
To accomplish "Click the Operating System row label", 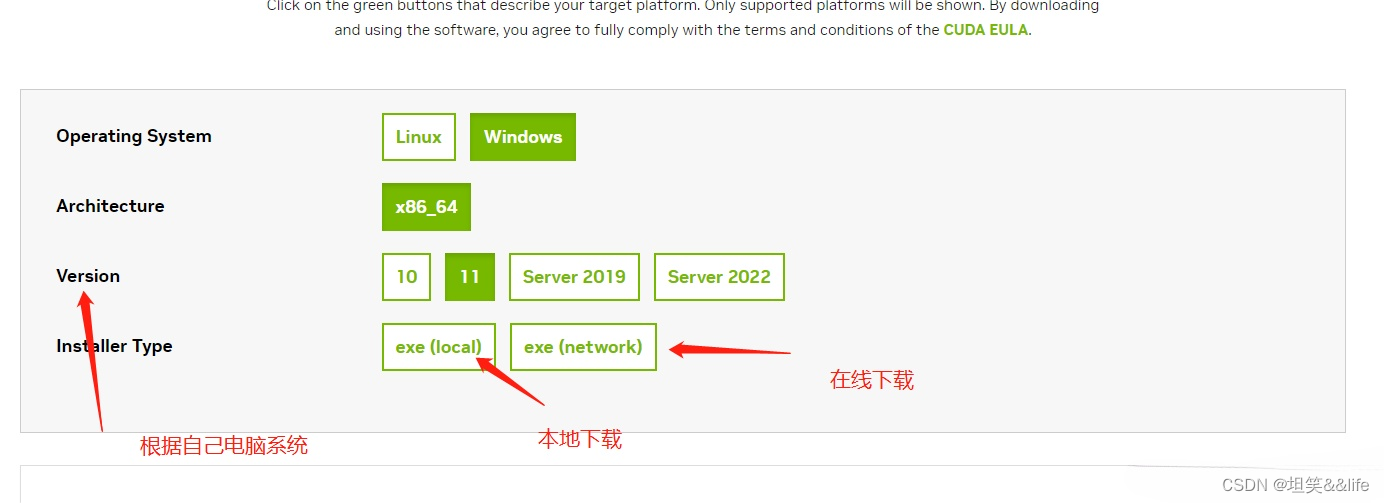I will click(134, 136).
